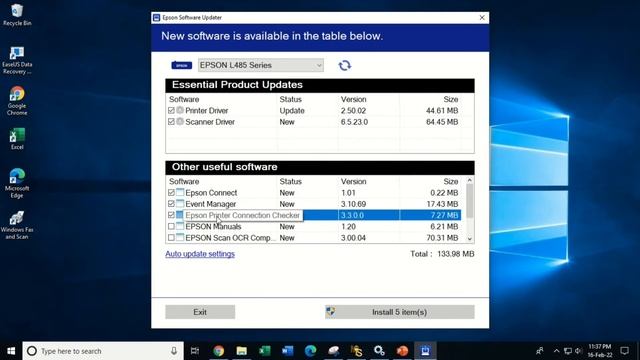This screenshot has height=360, width=640.
Task: Open File Explorer from the taskbar
Action: tap(242, 351)
